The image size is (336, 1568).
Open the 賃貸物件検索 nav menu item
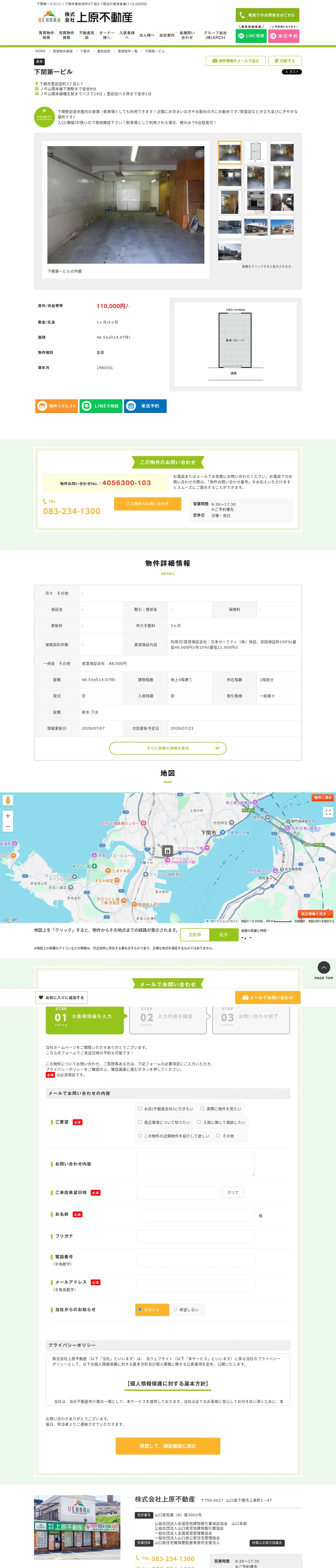pos(46,35)
